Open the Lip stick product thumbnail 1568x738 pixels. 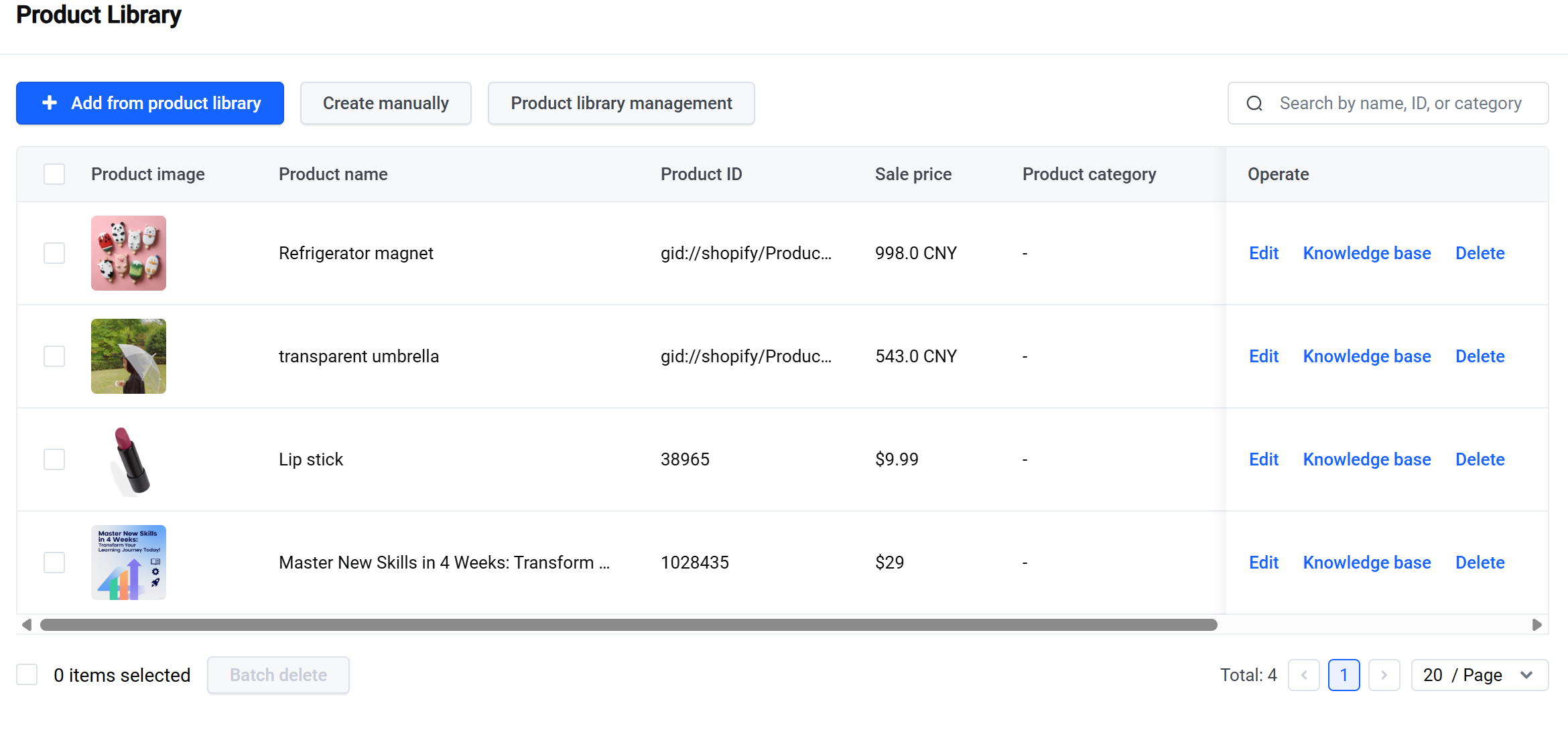click(129, 459)
